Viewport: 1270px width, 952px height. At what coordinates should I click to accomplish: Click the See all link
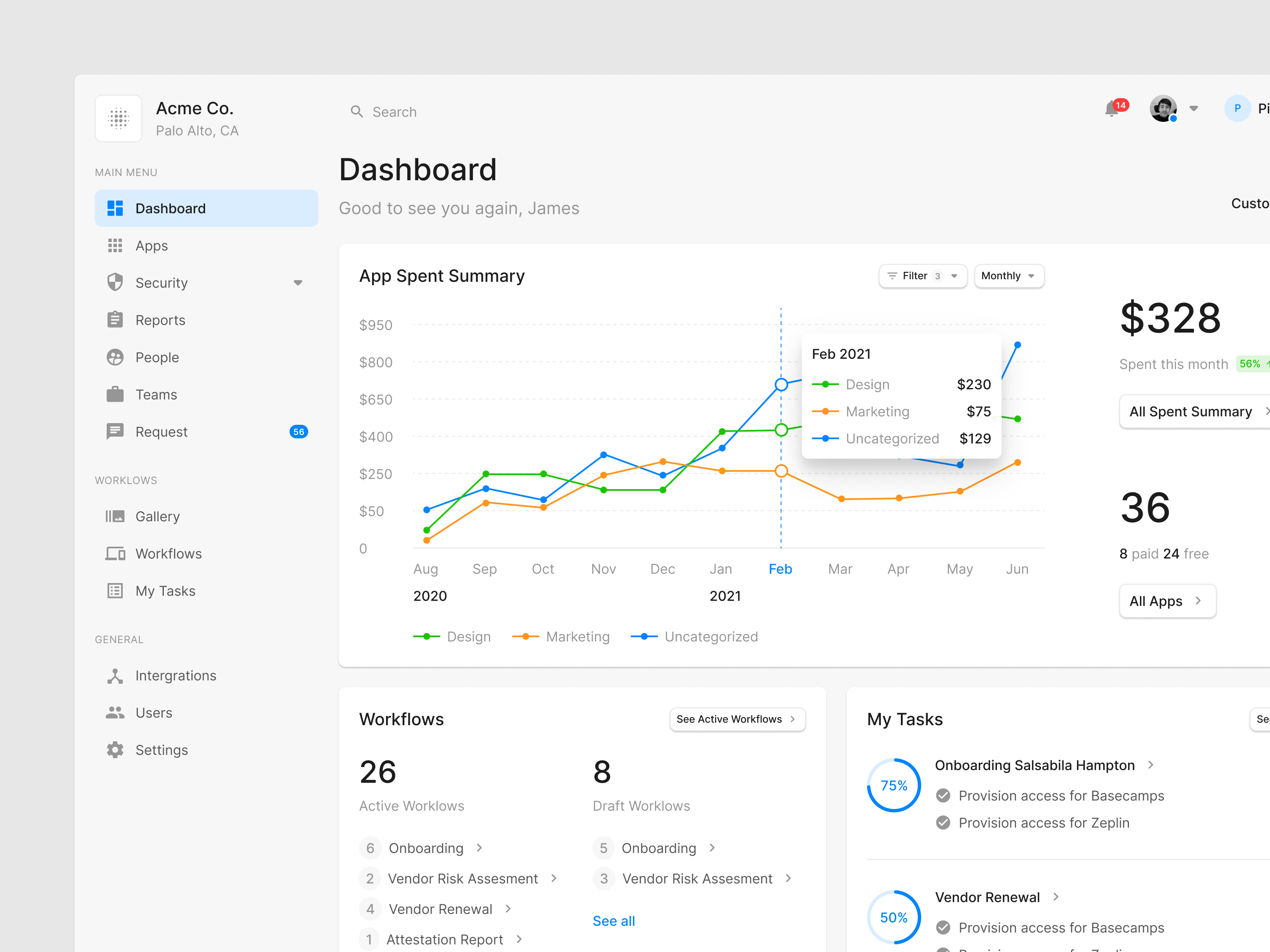(614, 921)
